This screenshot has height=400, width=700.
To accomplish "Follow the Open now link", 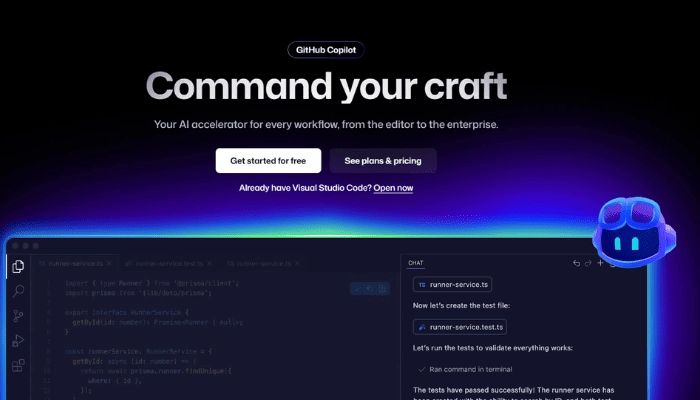I will point(393,188).
